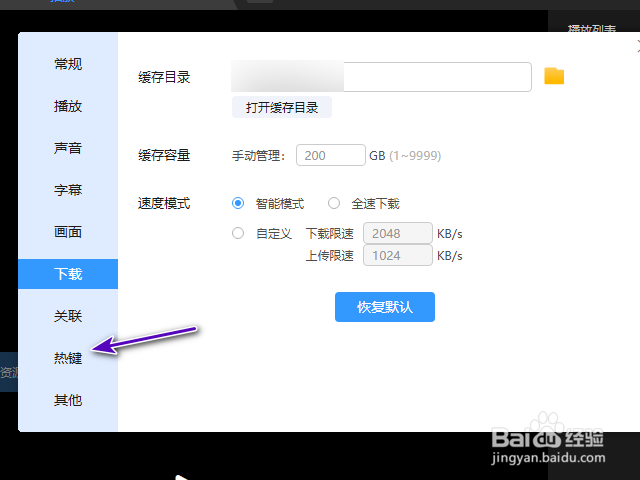Click the 恢复默认 button
The image size is (640, 480).
point(384,307)
